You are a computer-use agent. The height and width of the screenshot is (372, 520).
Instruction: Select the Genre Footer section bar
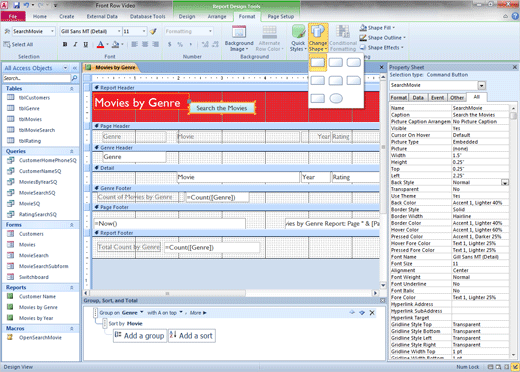(235, 188)
